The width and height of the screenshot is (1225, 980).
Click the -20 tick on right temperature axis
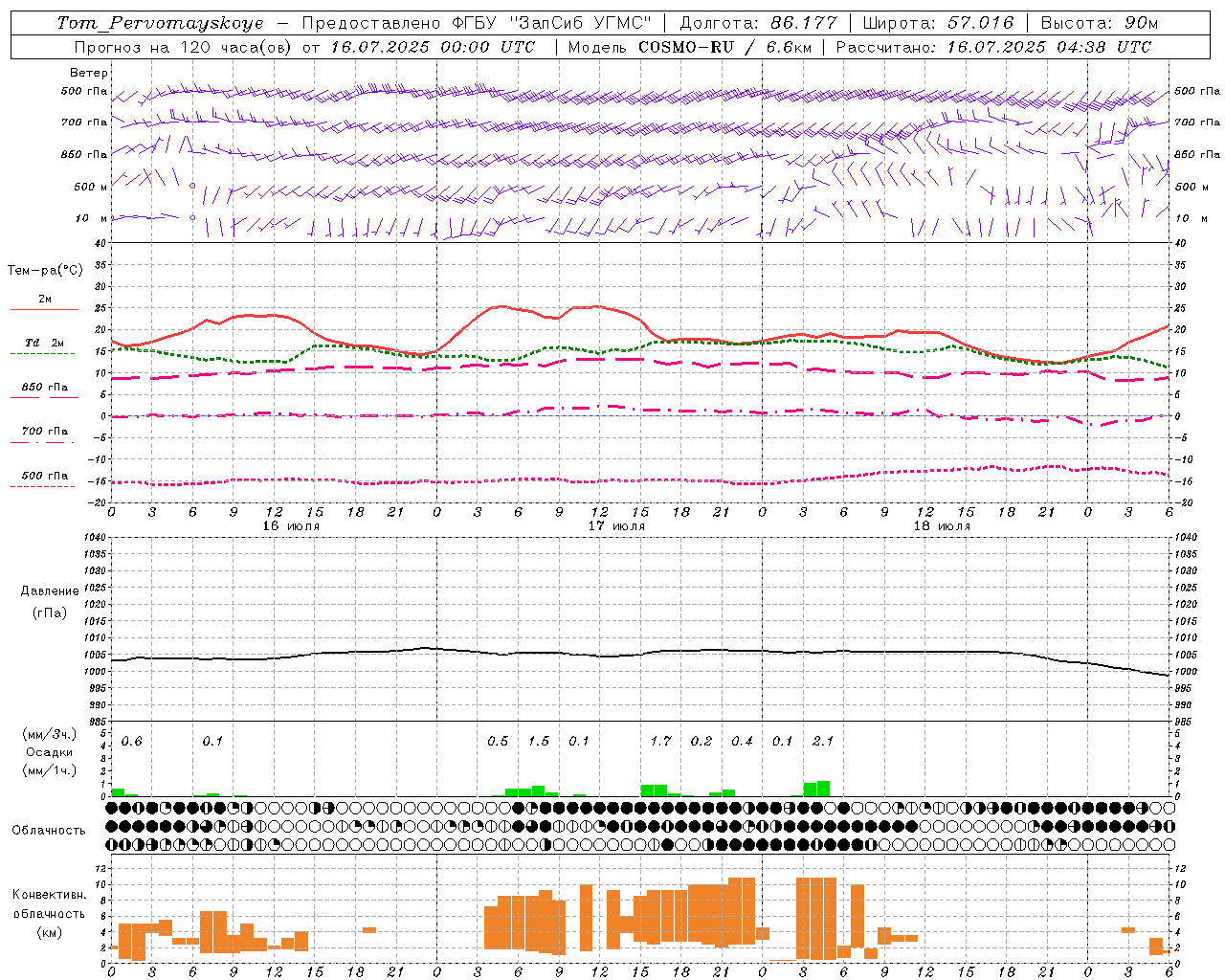[x=1183, y=502]
